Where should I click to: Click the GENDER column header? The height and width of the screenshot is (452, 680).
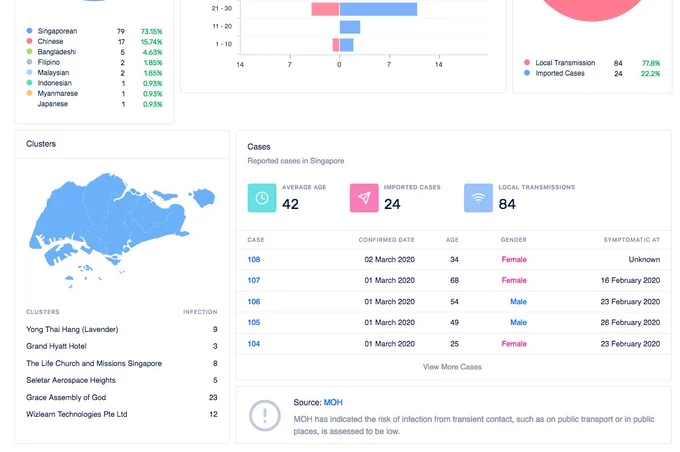pyautogui.click(x=513, y=240)
